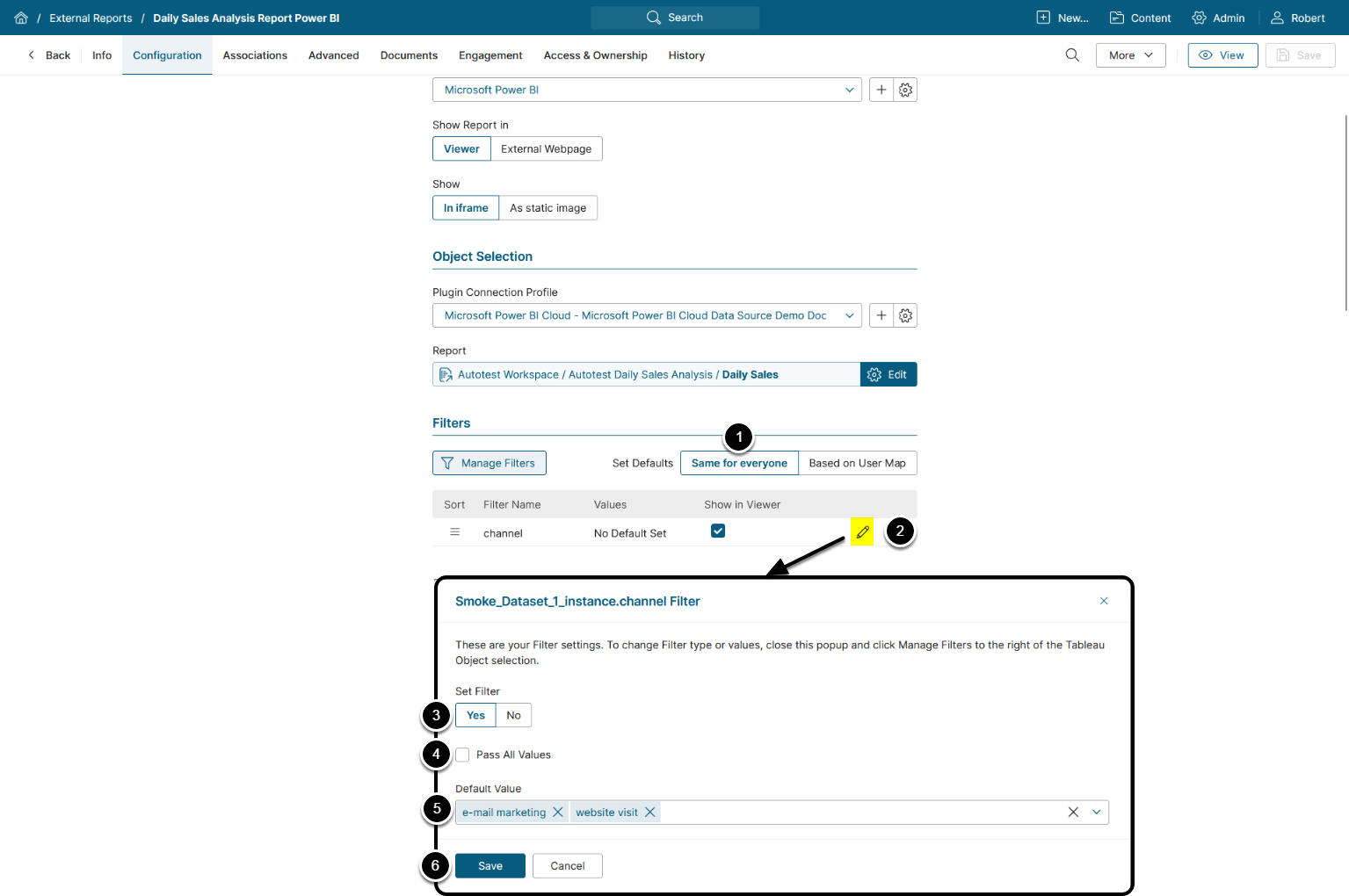Screen dimensions: 1349x896
Task: Save the filter popup settings
Action: [490, 866]
